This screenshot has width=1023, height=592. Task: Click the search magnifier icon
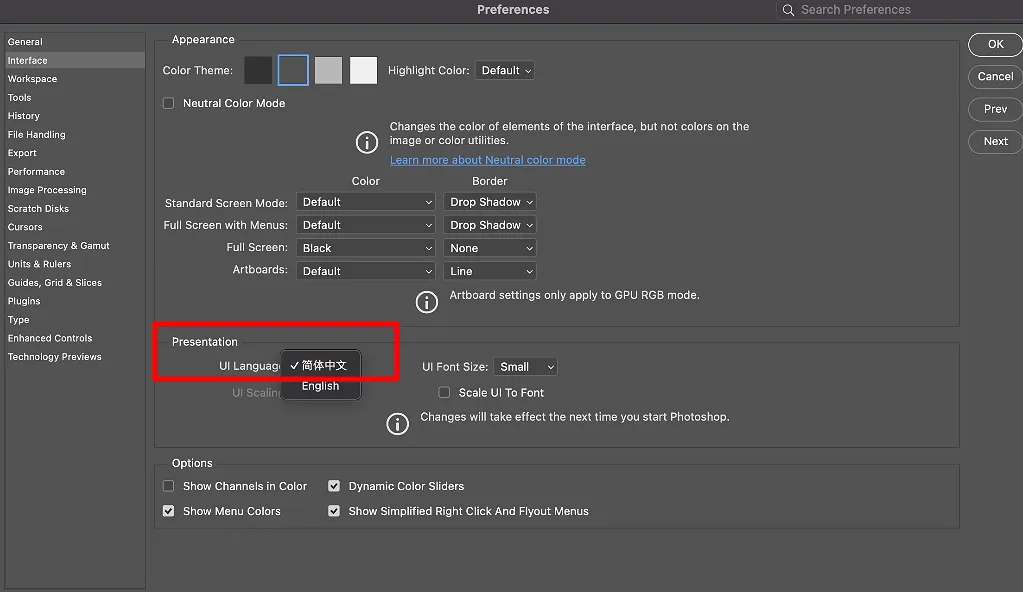click(788, 10)
